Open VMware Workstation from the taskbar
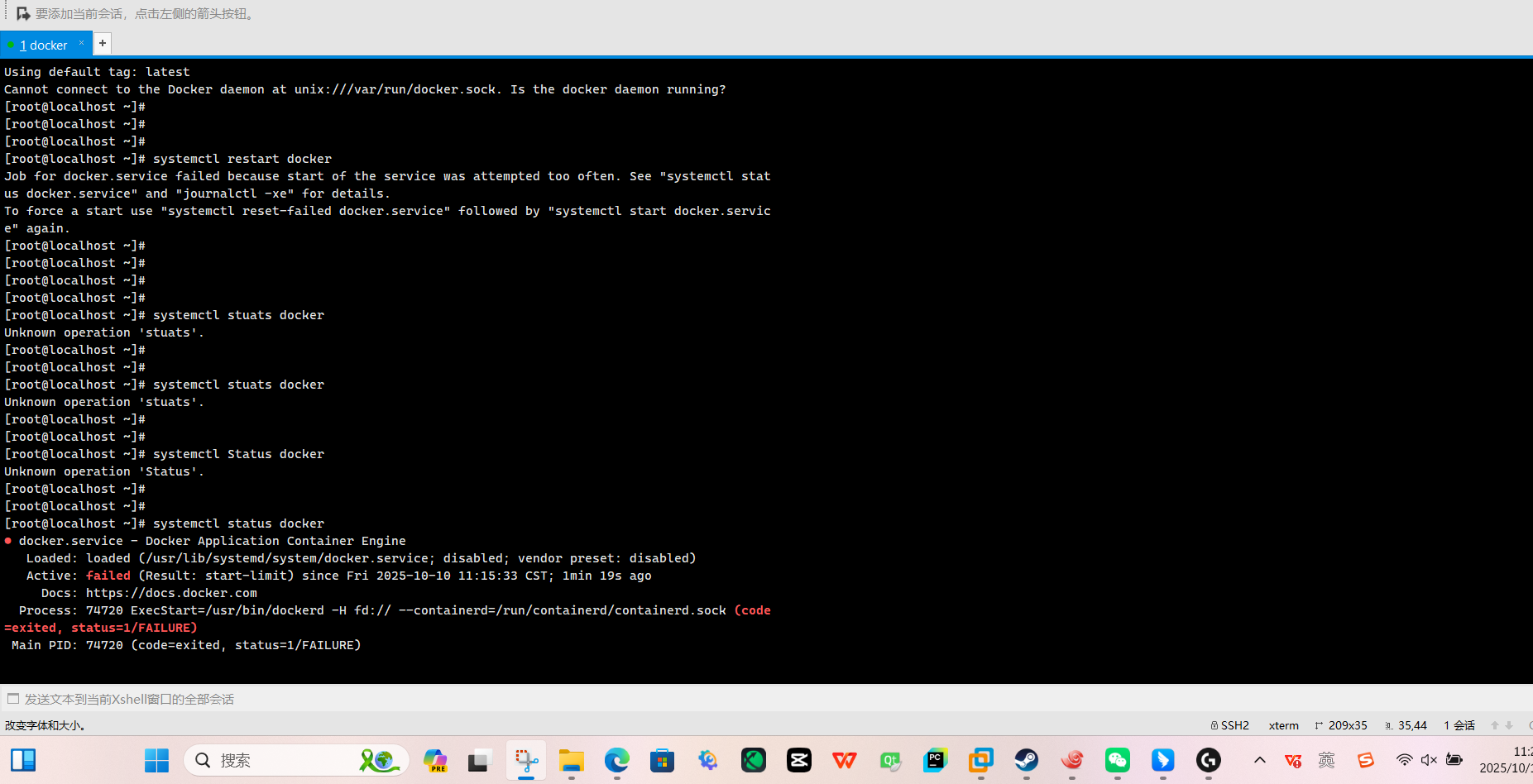 point(981,760)
